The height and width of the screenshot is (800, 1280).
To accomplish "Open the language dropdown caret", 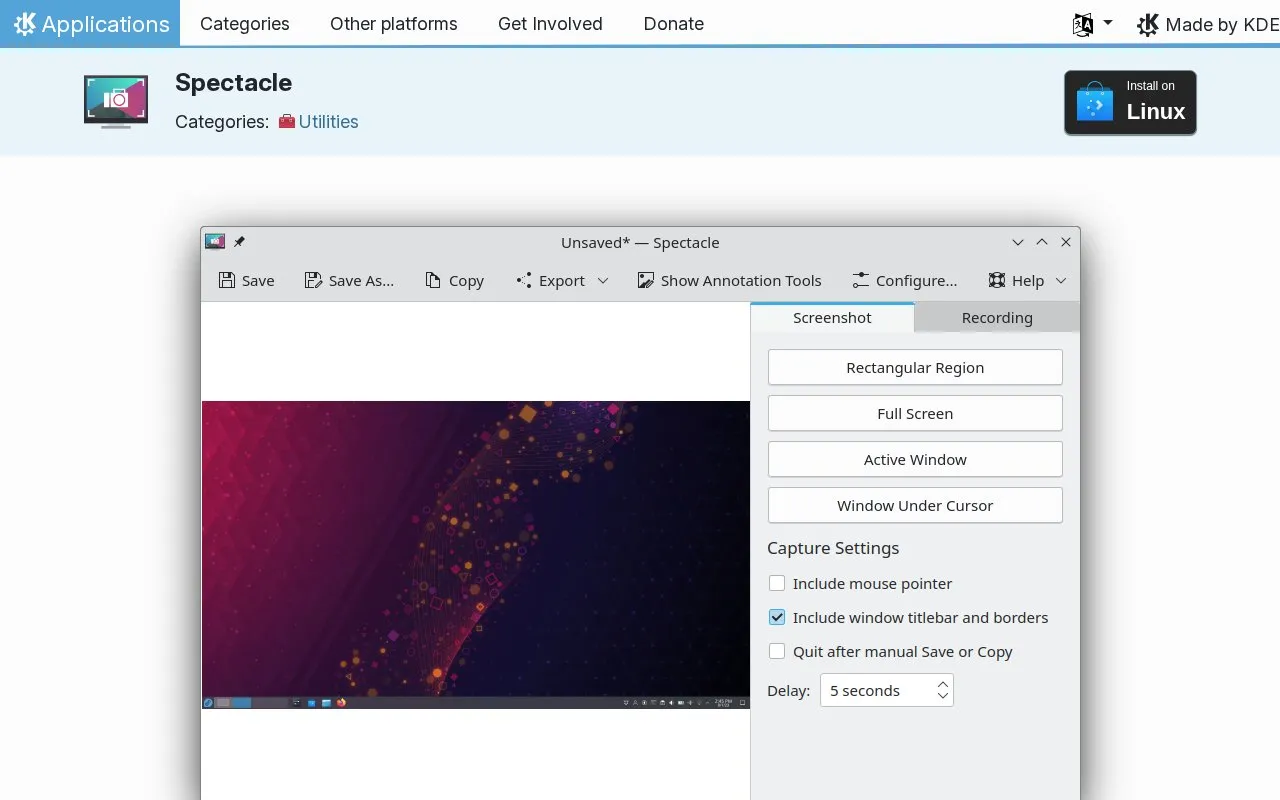I will (1107, 23).
